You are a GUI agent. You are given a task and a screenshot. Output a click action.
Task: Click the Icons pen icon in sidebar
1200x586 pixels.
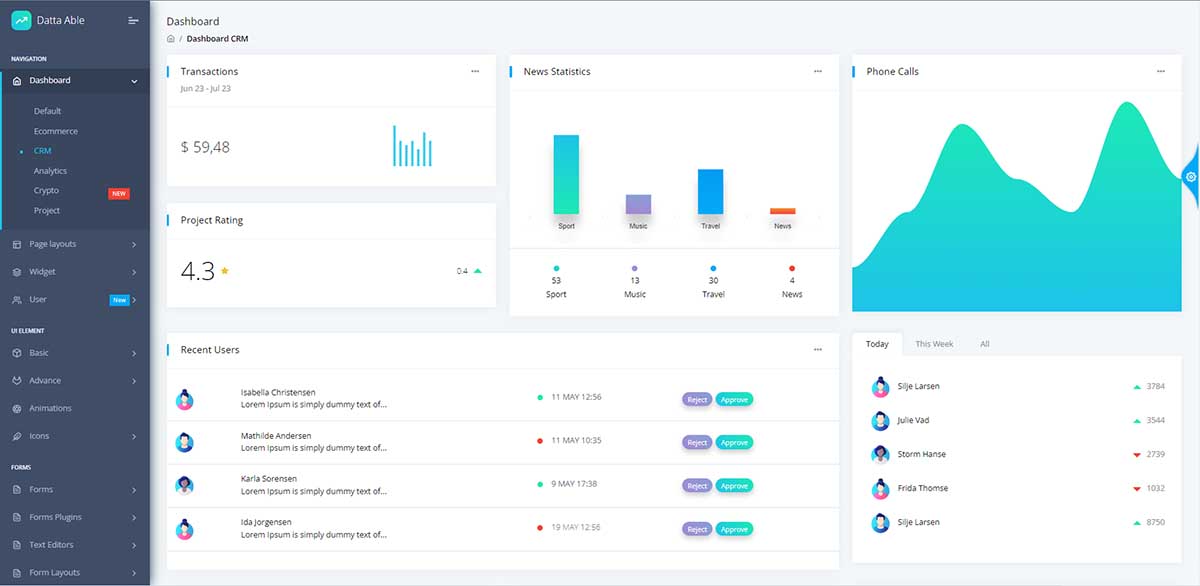(x=17, y=437)
